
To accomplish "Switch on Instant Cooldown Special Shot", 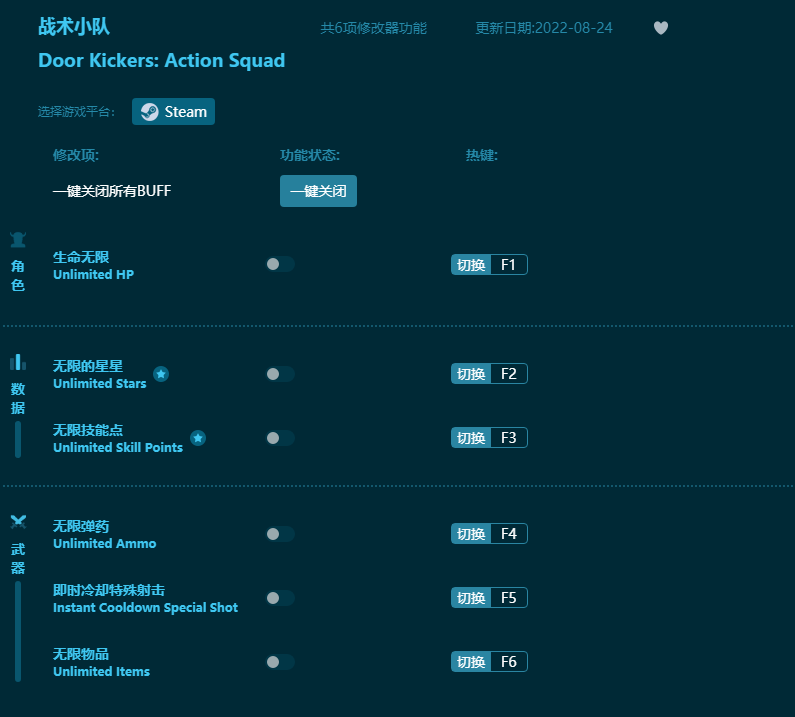I will tap(280, 598).
